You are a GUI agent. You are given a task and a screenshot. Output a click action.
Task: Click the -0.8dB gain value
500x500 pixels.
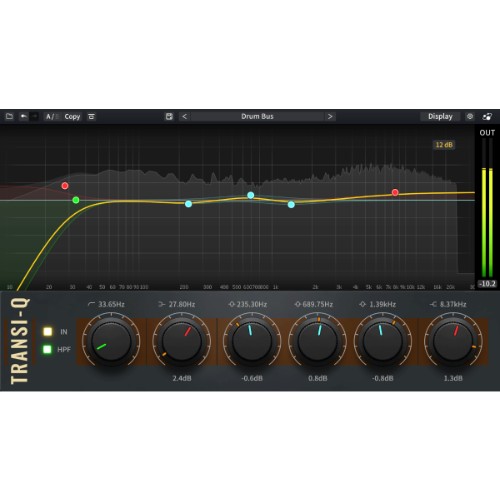coord(383,378)
